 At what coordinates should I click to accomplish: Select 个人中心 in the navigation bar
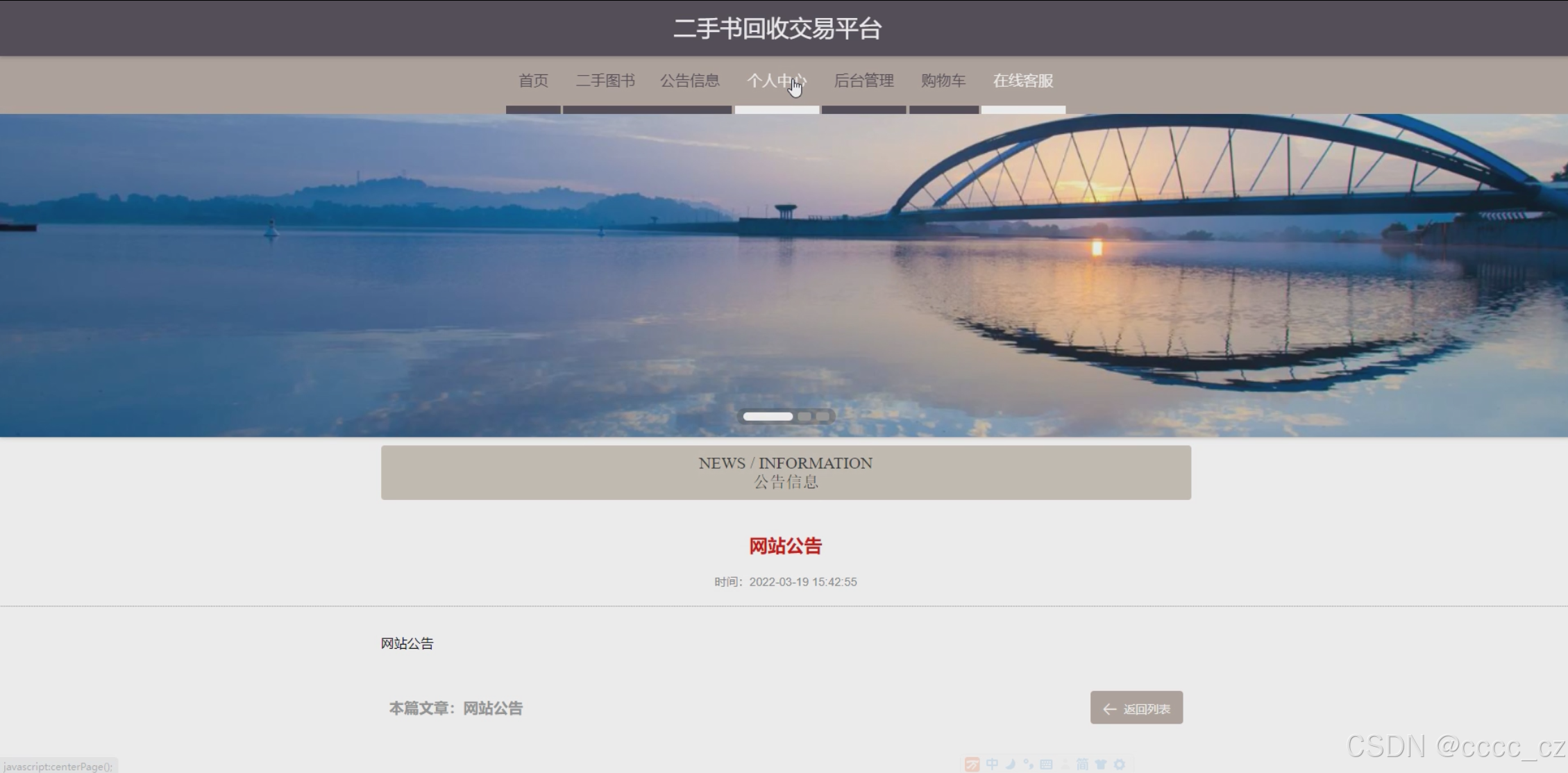tap(776, 81)
